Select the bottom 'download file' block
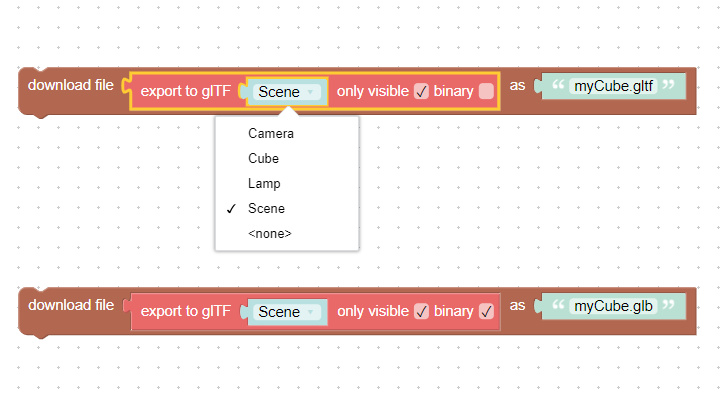Image resolution: width=720 pixels, height=402 pixels. 70,306
